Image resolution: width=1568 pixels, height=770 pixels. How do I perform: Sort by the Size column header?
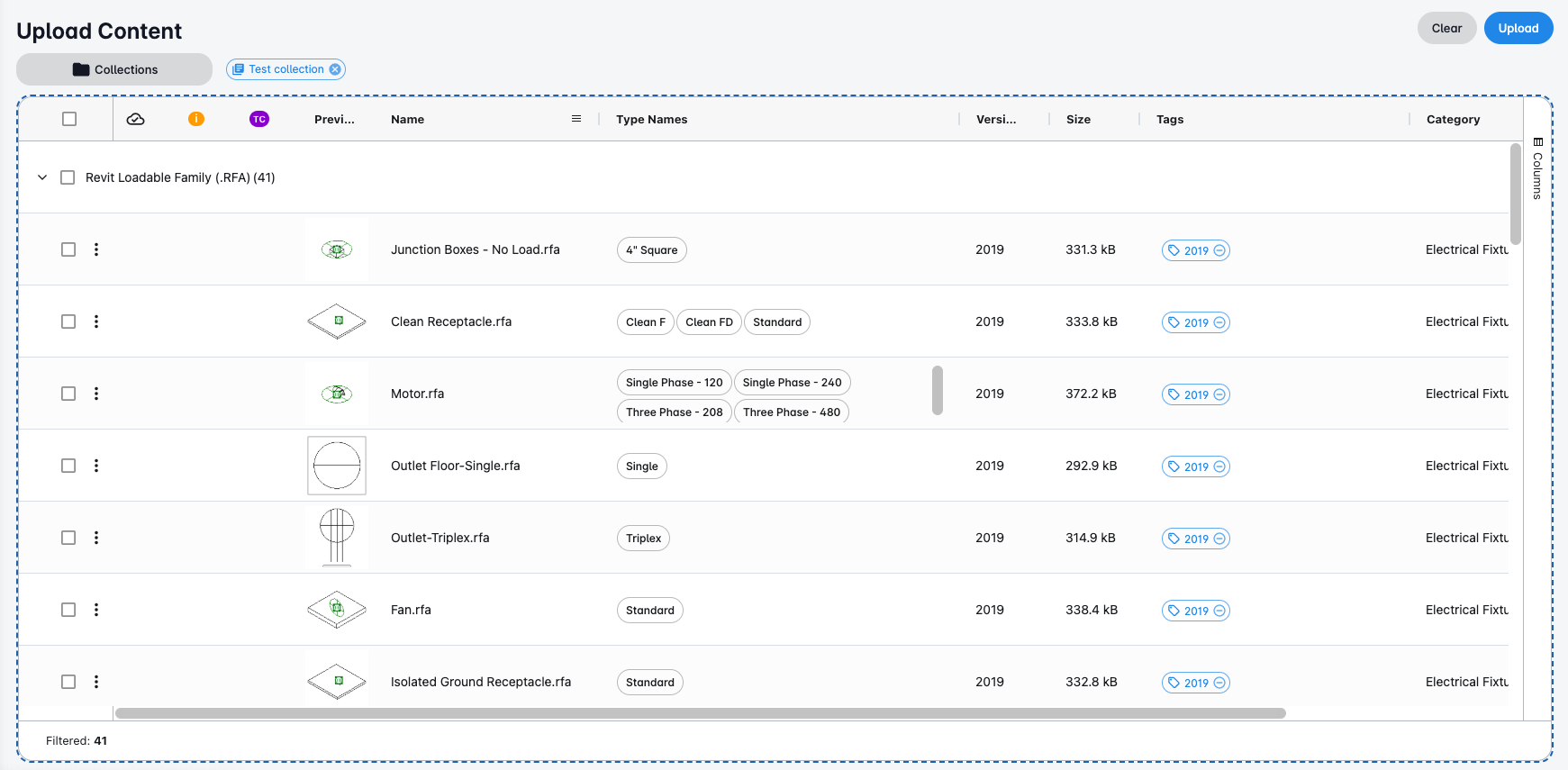coord(1078,119)
